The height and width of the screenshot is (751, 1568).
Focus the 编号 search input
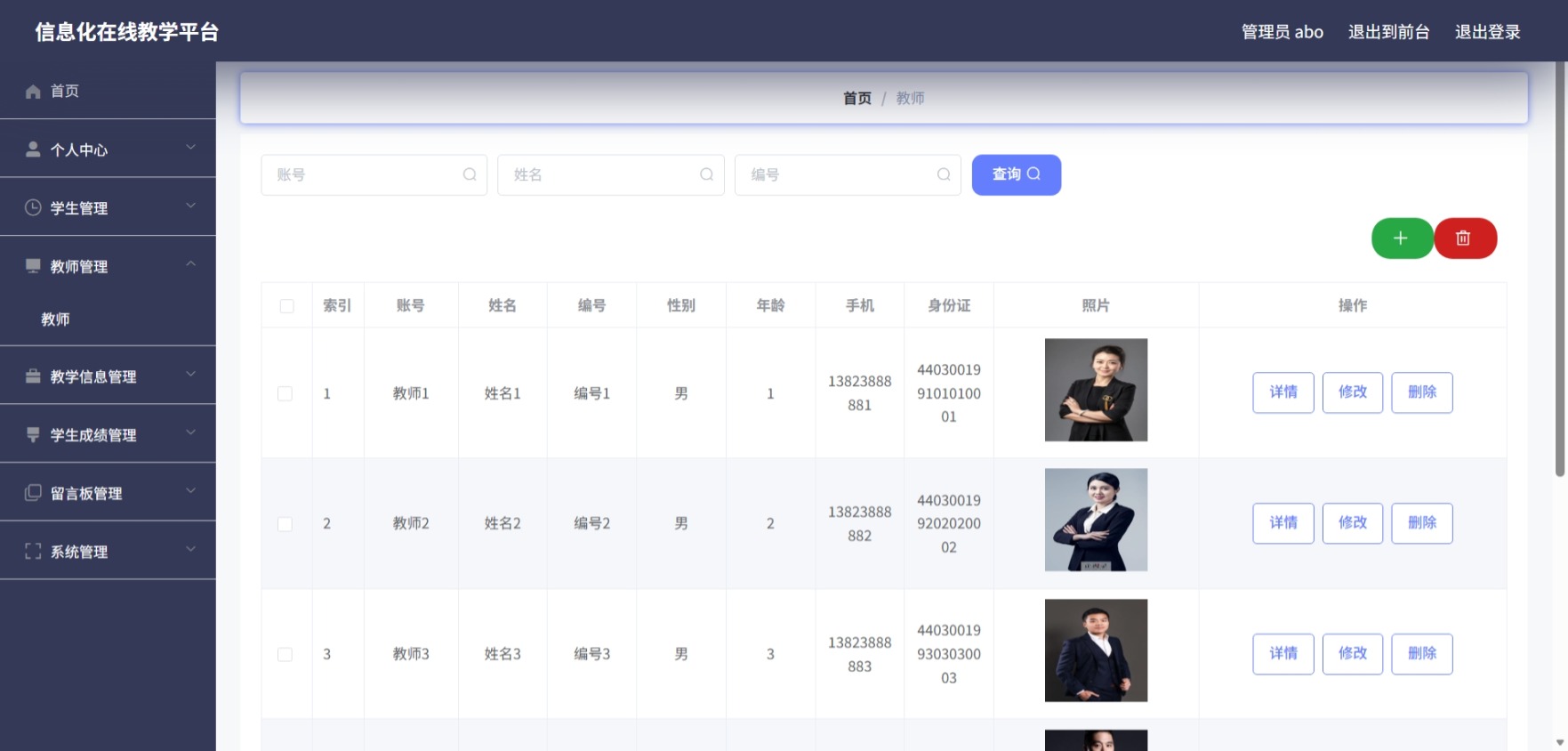848,174
